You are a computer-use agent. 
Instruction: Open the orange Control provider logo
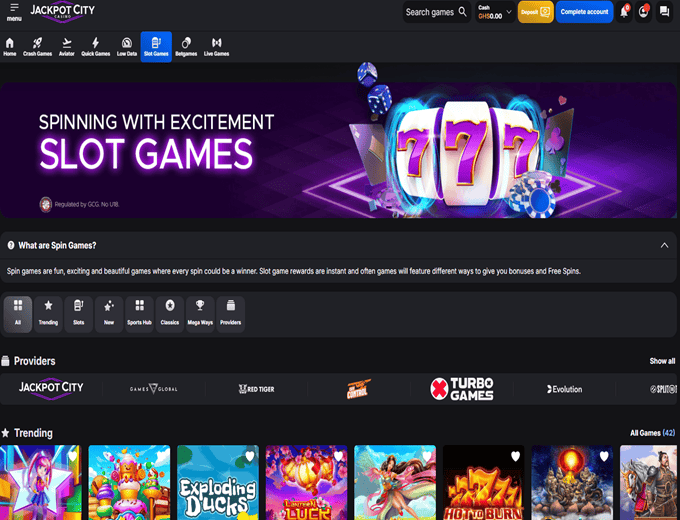358,389
